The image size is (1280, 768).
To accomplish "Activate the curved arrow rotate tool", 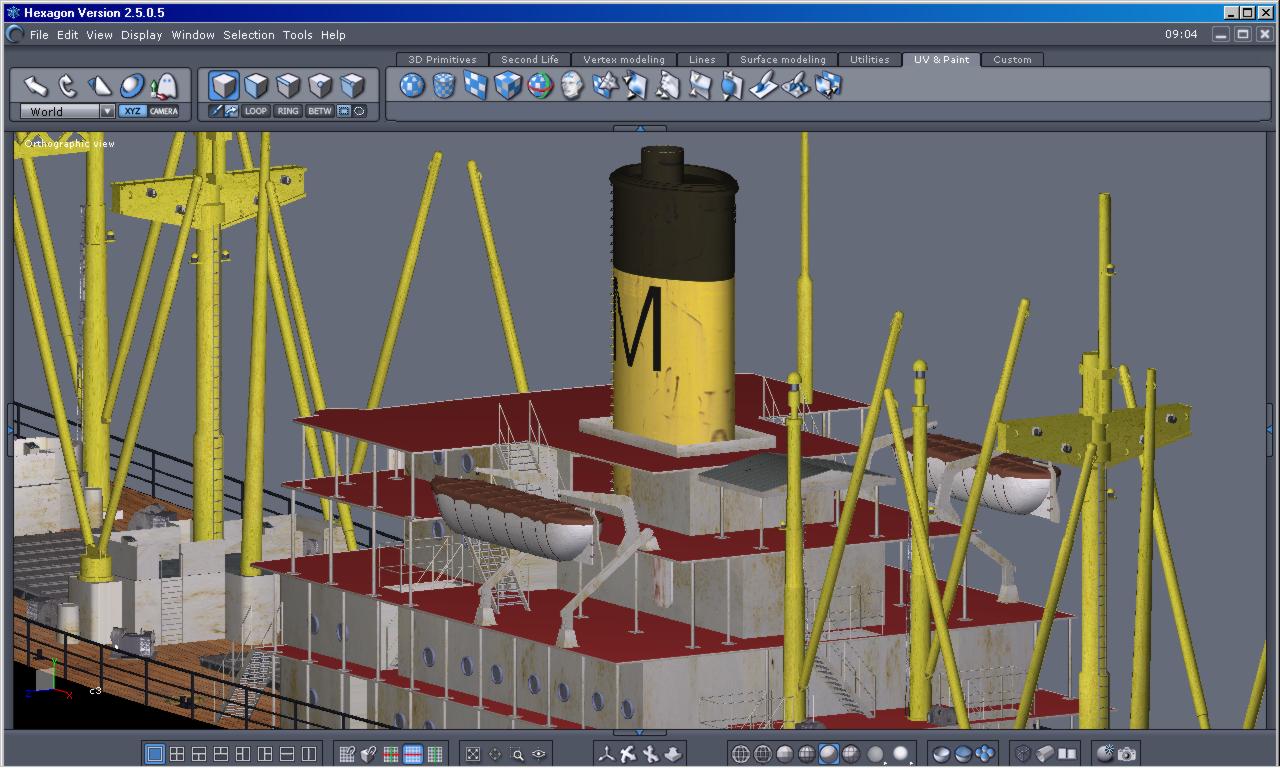I will click(x=68, y=86).
